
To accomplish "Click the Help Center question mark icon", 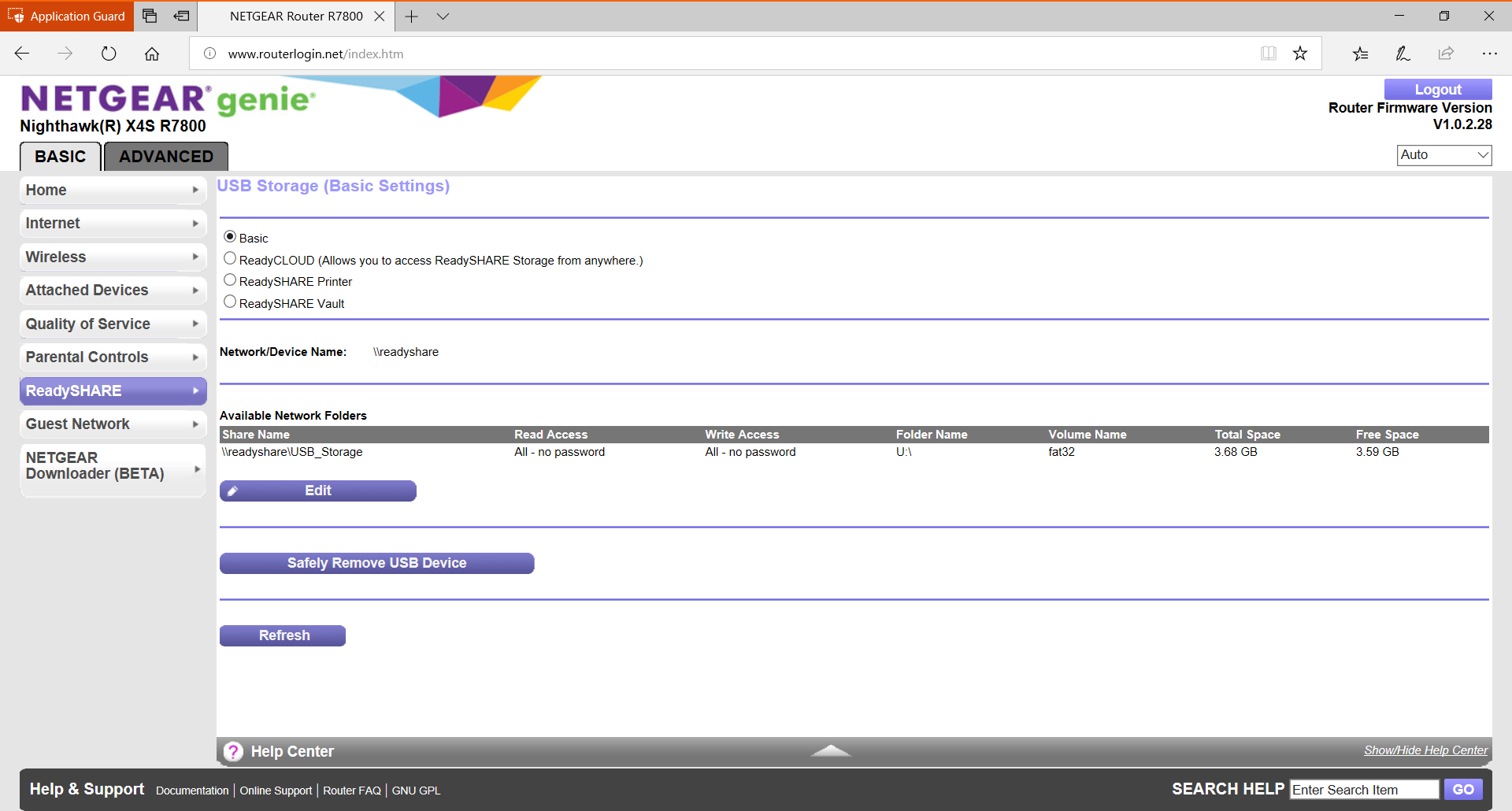I will (233, 751).
